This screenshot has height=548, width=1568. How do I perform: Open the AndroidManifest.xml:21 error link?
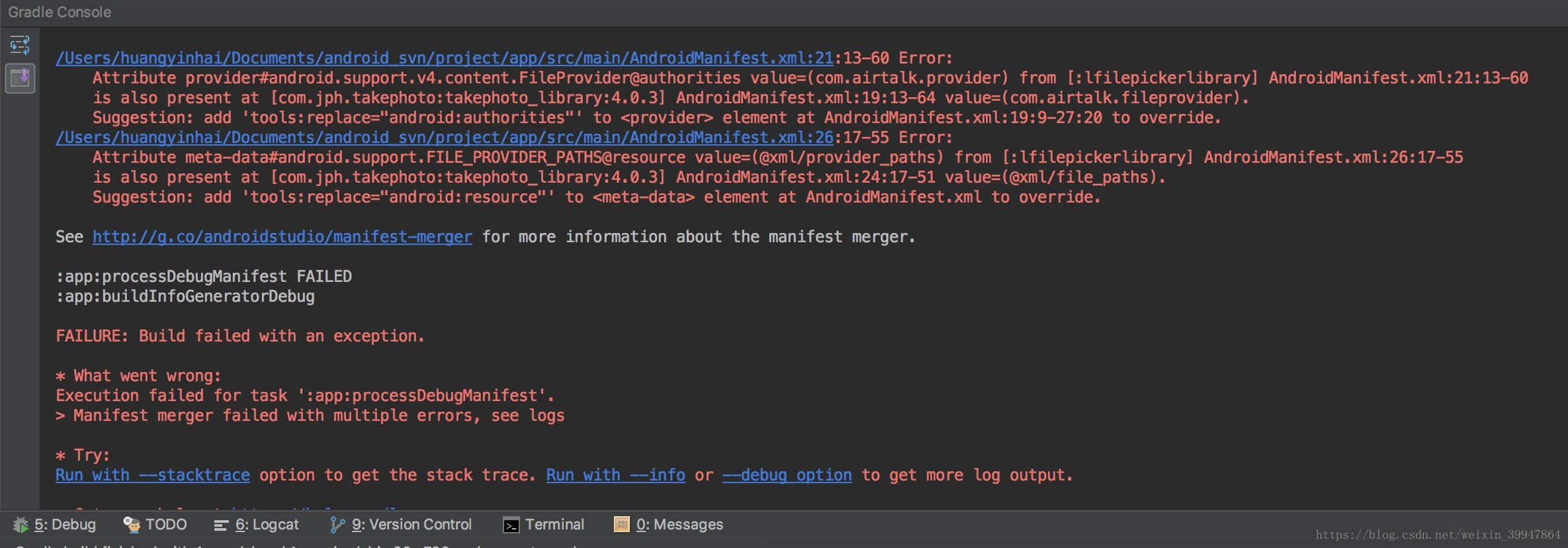coord(445,58)
